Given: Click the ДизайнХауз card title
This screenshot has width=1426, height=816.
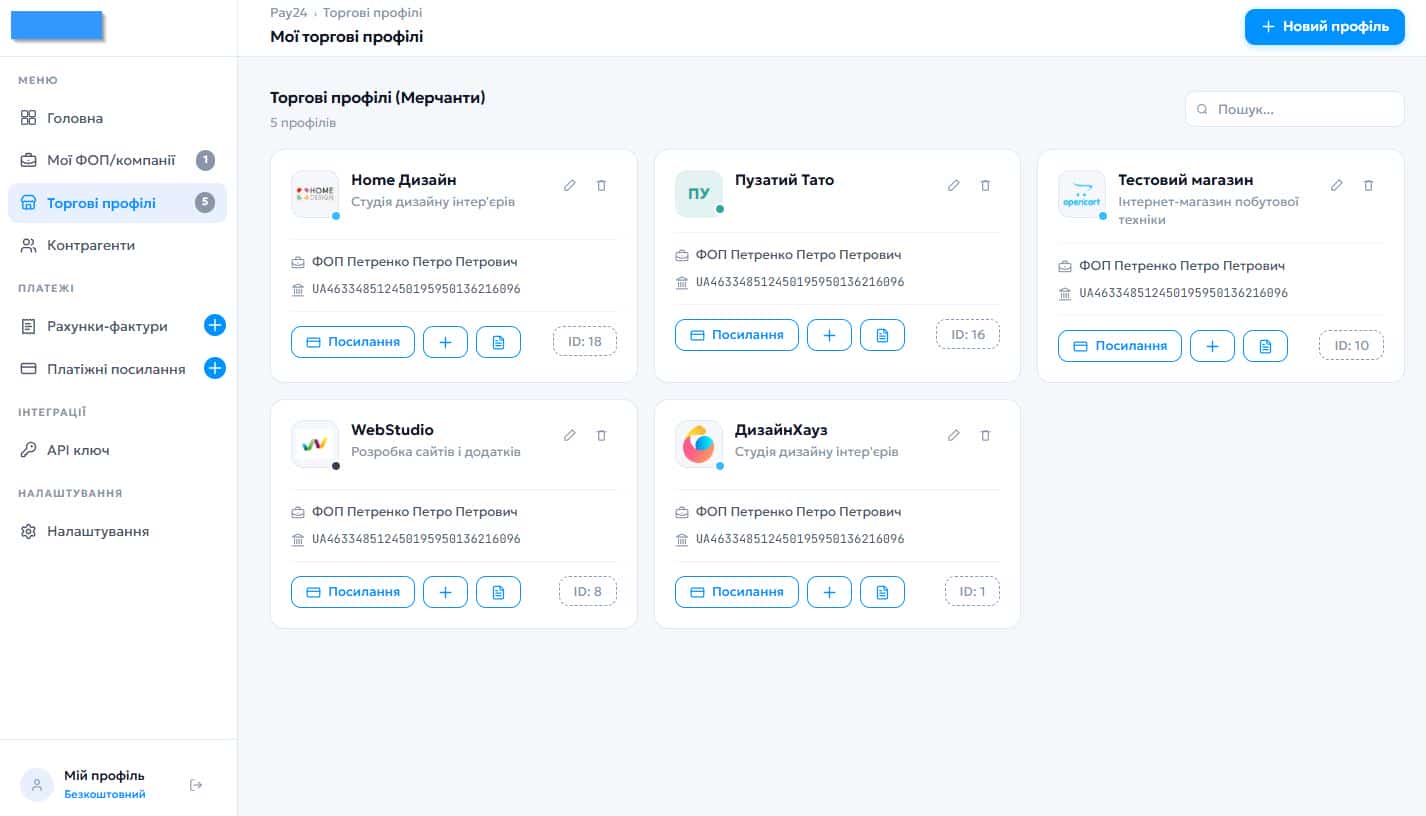Looking at the screenshot, I should tap(781, 430).
